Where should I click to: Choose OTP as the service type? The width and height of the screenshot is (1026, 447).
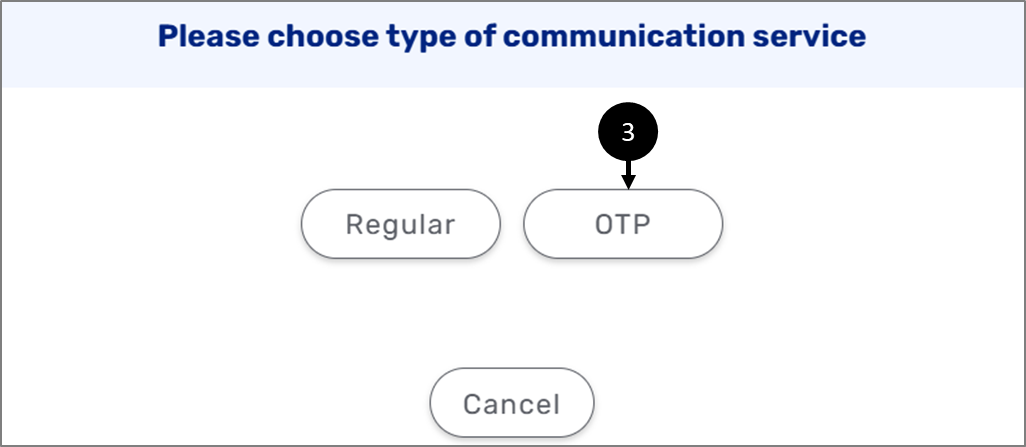click(x=623, y=224)
